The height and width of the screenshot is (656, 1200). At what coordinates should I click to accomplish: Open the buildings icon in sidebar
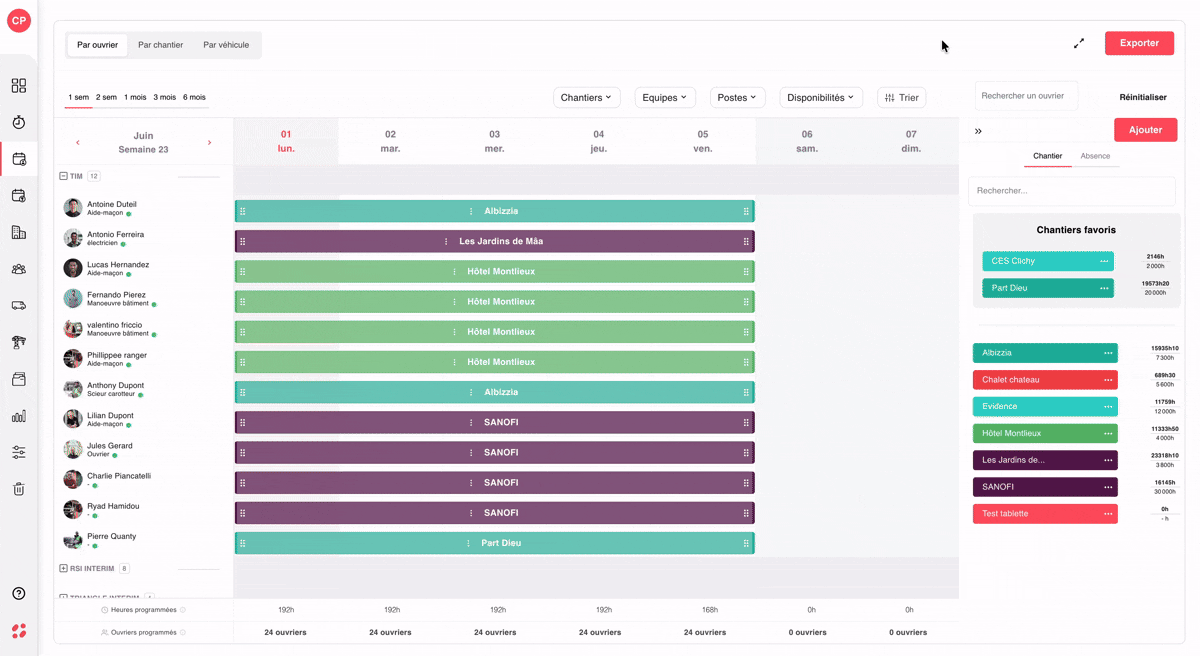click(x=19, y=232)
